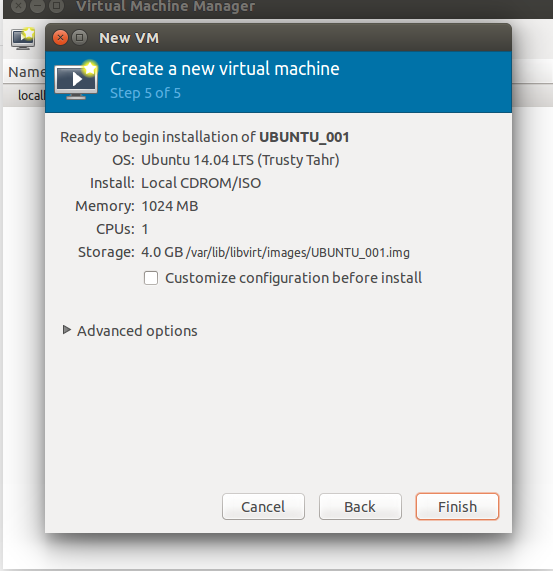The width and height of the screenshot is (553, 571).
Task: Maximize the Virtual Machine Manager window
Action: tap(56, 5)
